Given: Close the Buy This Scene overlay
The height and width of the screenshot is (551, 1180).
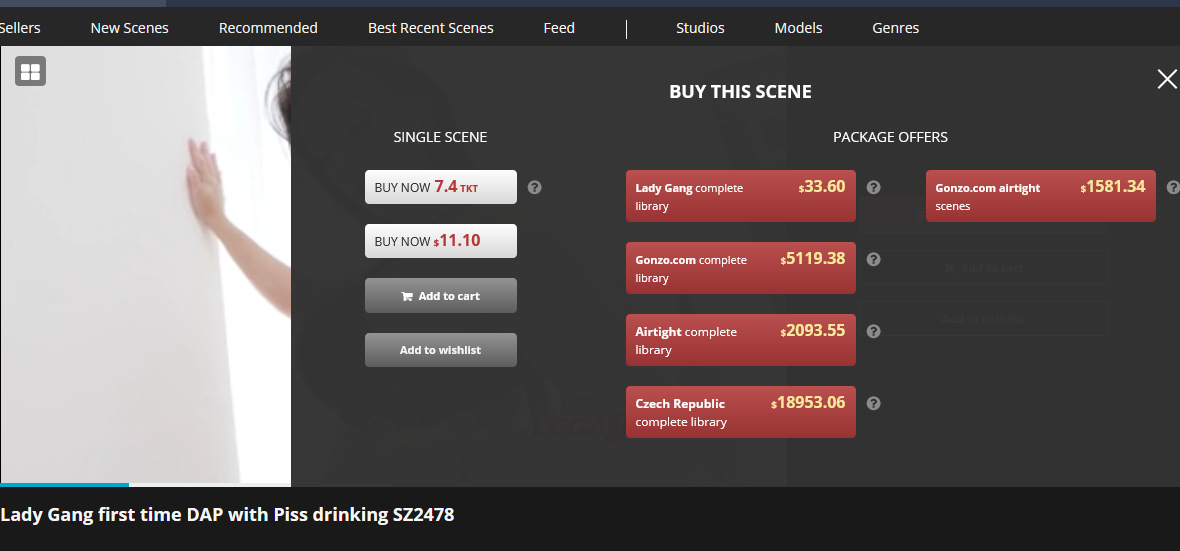Looking at the screenshot, I should 1166,80.
